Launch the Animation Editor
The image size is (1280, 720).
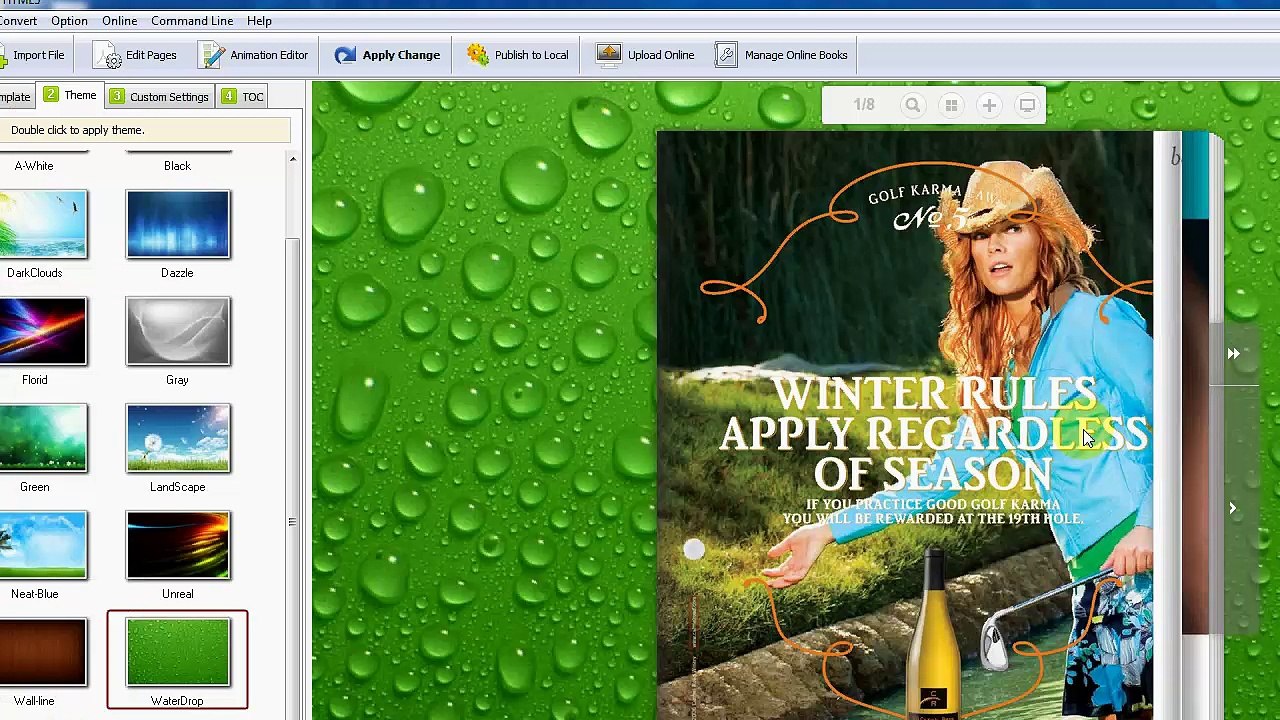pyautogui.click(x=254, y=55)
